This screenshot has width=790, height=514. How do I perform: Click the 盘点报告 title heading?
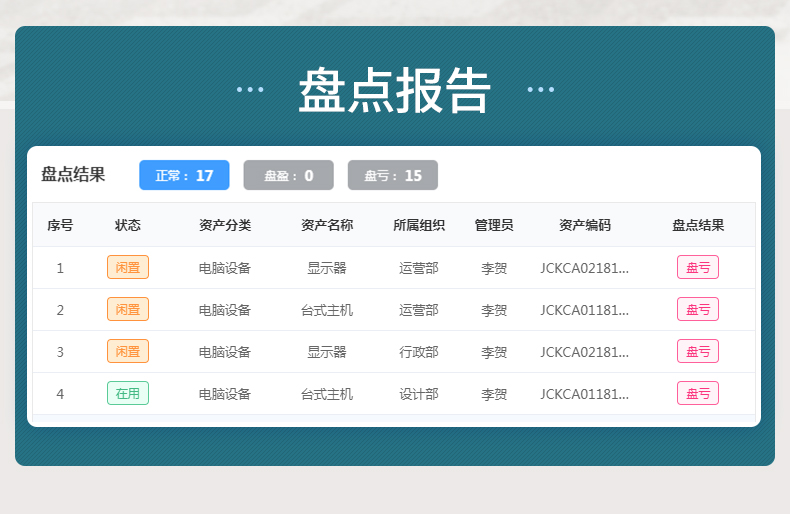click(394, 91)
